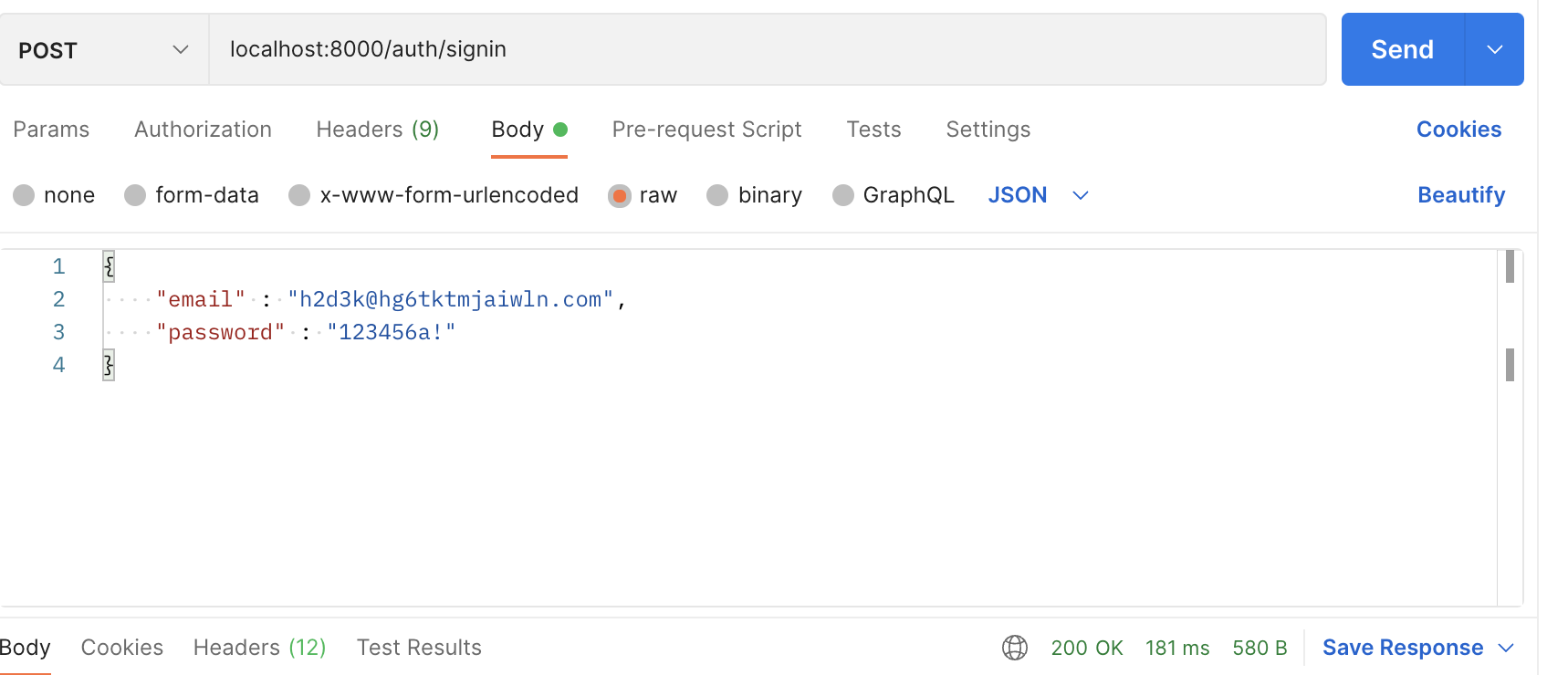Beautify the JSON body
Screen dimensions: 1568x675
1461,195
